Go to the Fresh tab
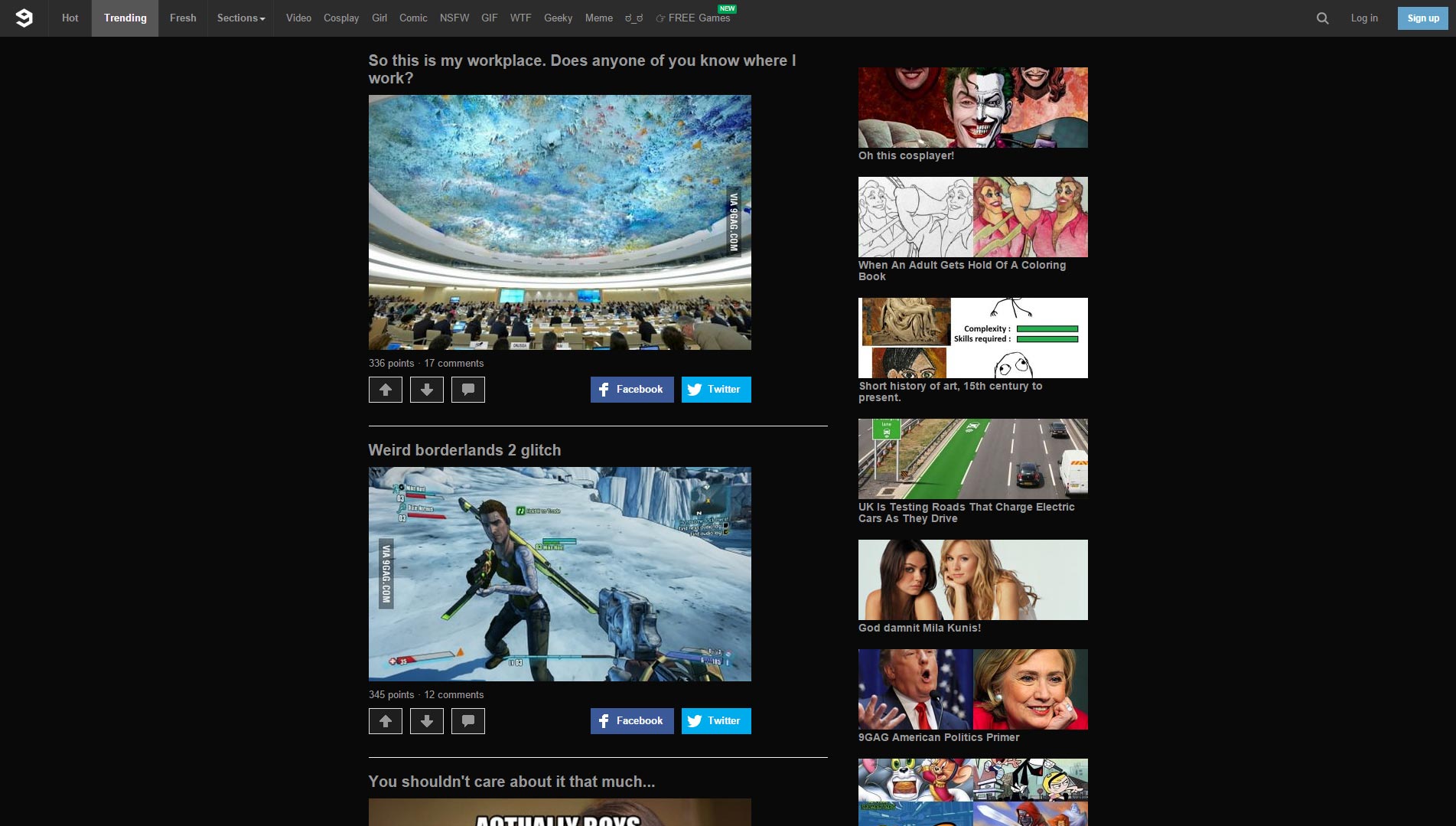 183,18
